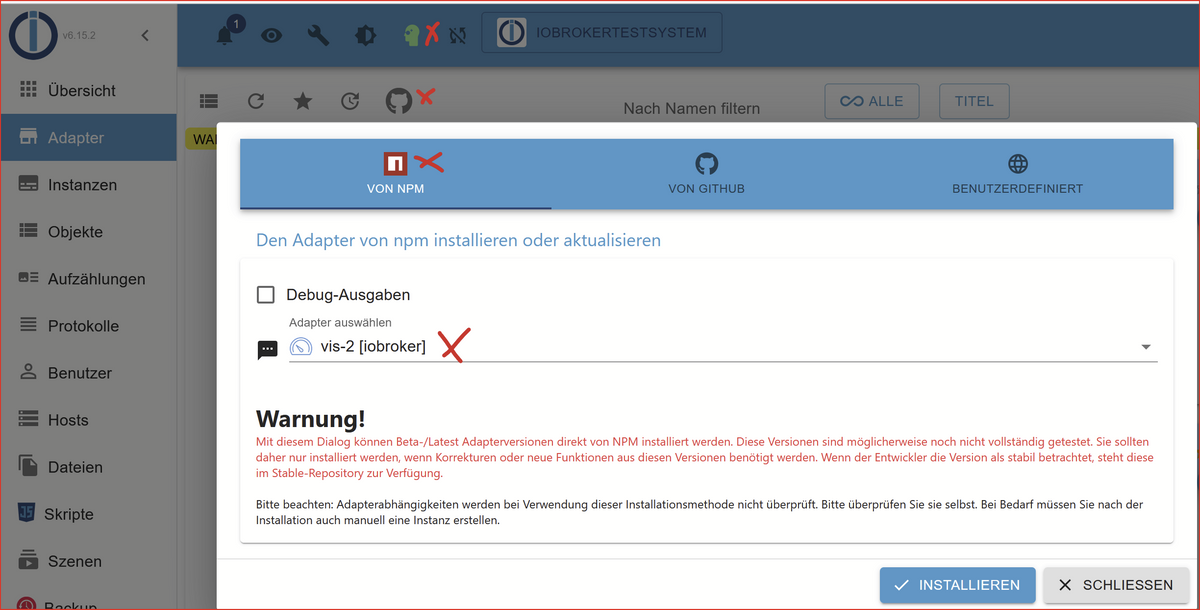The image size is (1200, 610).
Task: Click the Schliessen button
Action: (1115, 585)
